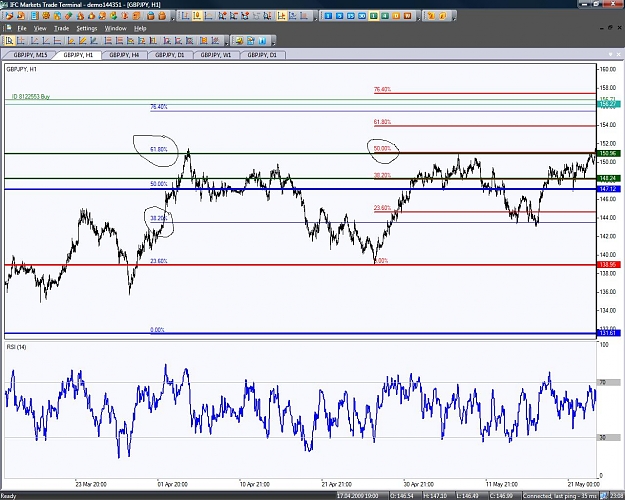Expand overflow arrow left of timeframe buttons

coord(315,18)
